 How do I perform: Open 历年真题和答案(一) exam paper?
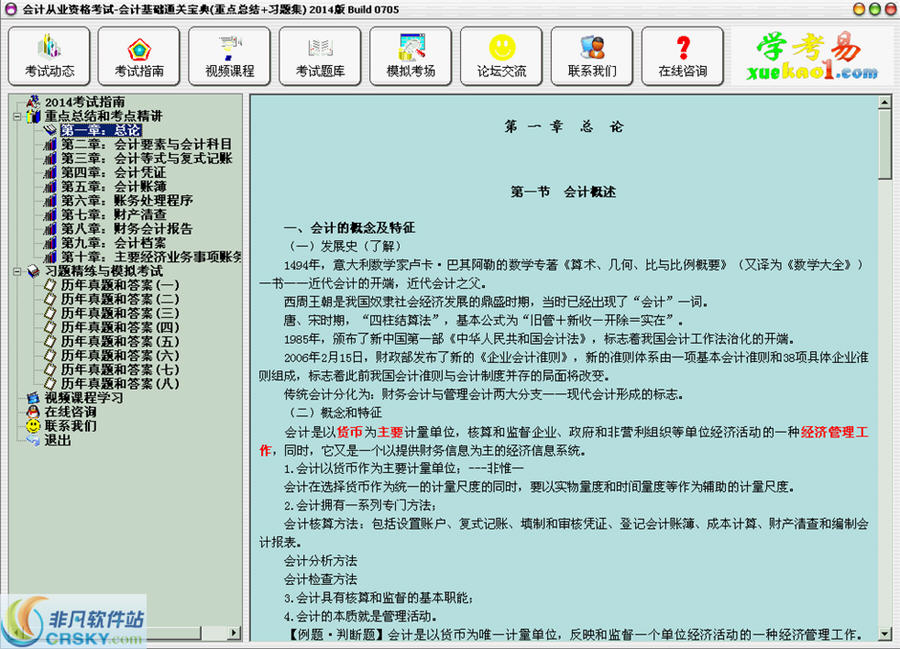tap(119, 285)
